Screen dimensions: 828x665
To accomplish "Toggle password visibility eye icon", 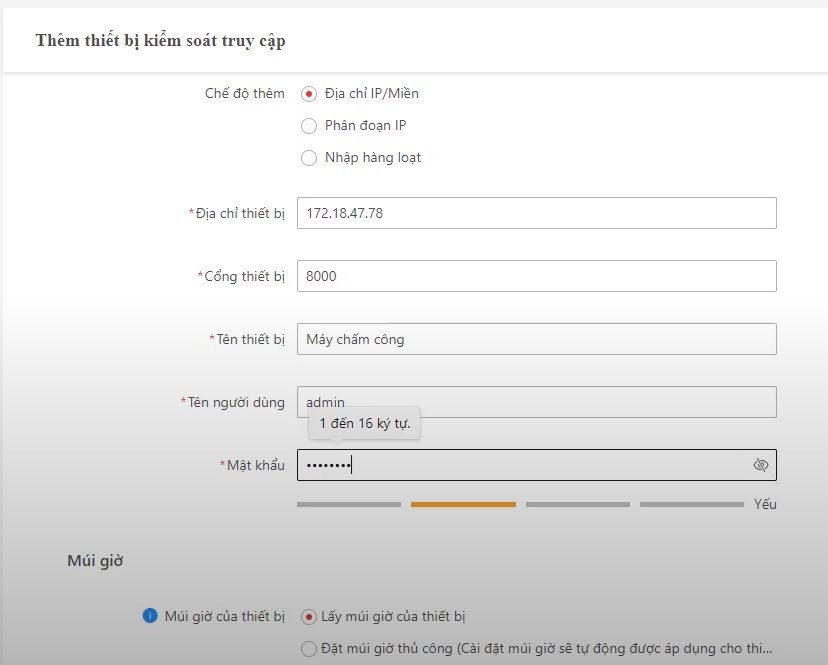I will (x=760, y=465).
